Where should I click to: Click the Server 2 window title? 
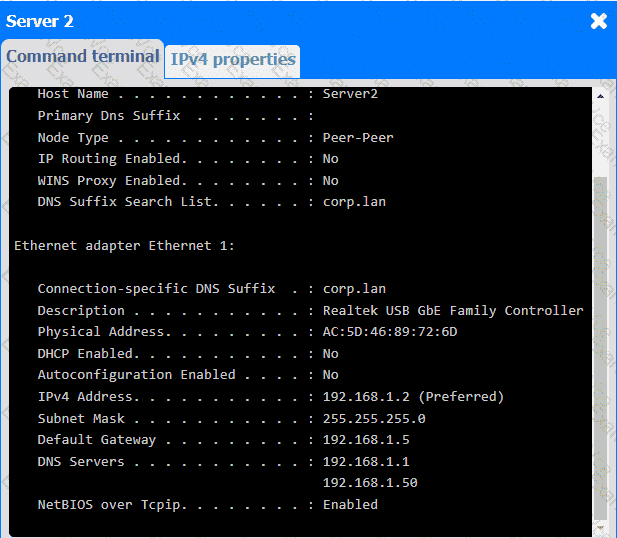click(40, 21)
